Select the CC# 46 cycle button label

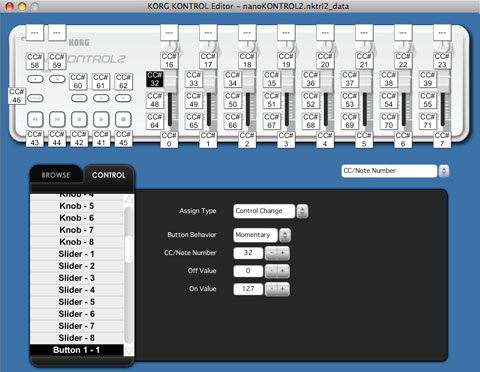coord(17,96)
